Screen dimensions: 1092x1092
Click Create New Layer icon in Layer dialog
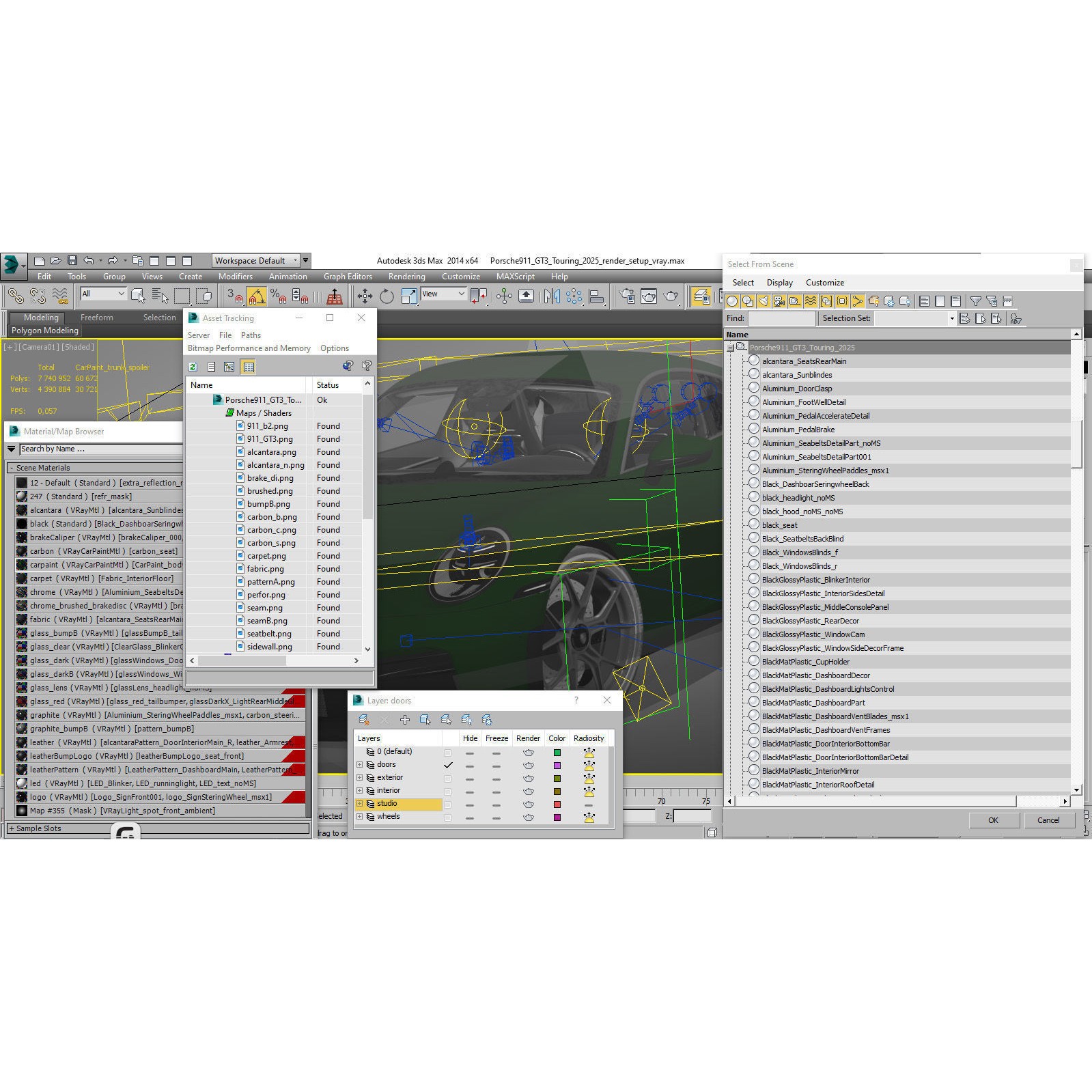pyautogui.click(x=364, y=719)
